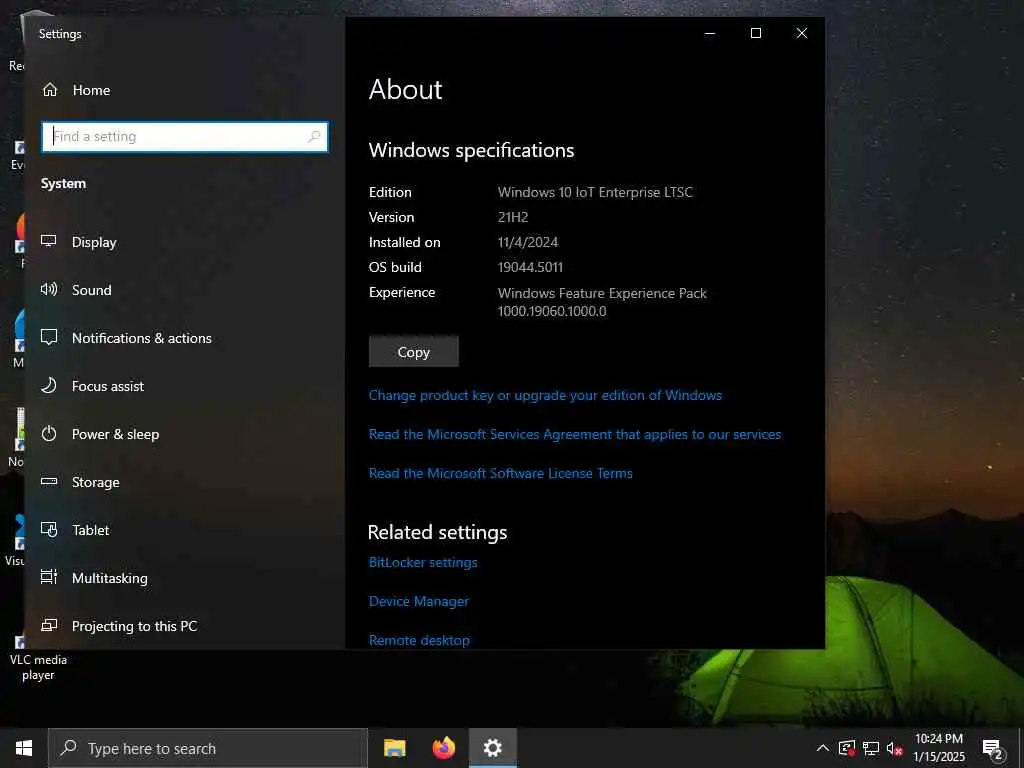This screenshot has width=1024, height=768.
Task: Open the Action Center notifications icon
Action: point(992,749)
